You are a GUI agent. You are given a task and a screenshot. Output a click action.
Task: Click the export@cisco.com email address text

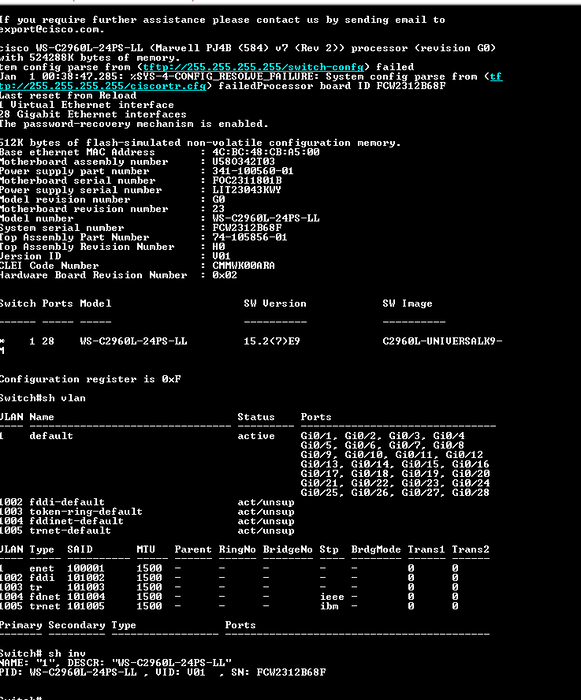click(52, 29)
